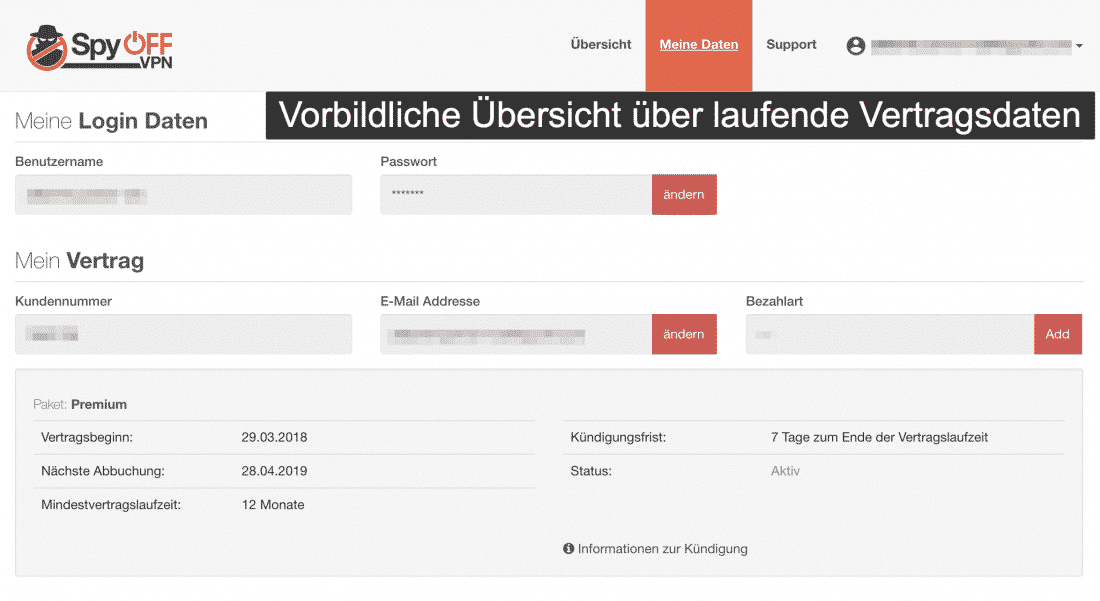Click the Bezahlart input field
This screenshot has height=601, width=1100.
[x=889, y=334]
